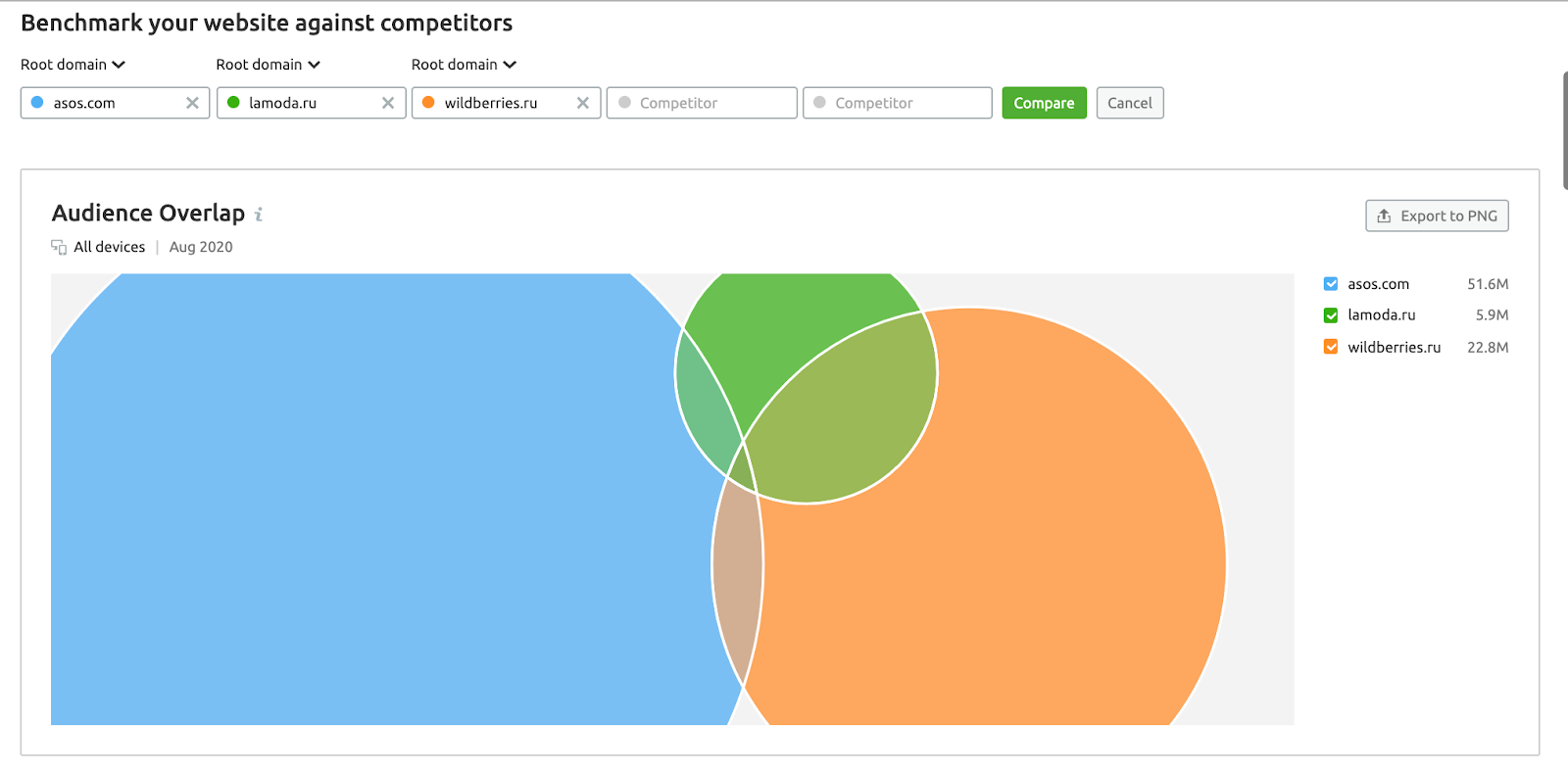Viewport: 1568px width, 770px height.
Task: Open Root domain dropdown above asos.com
Action: (x=73, y=65)
